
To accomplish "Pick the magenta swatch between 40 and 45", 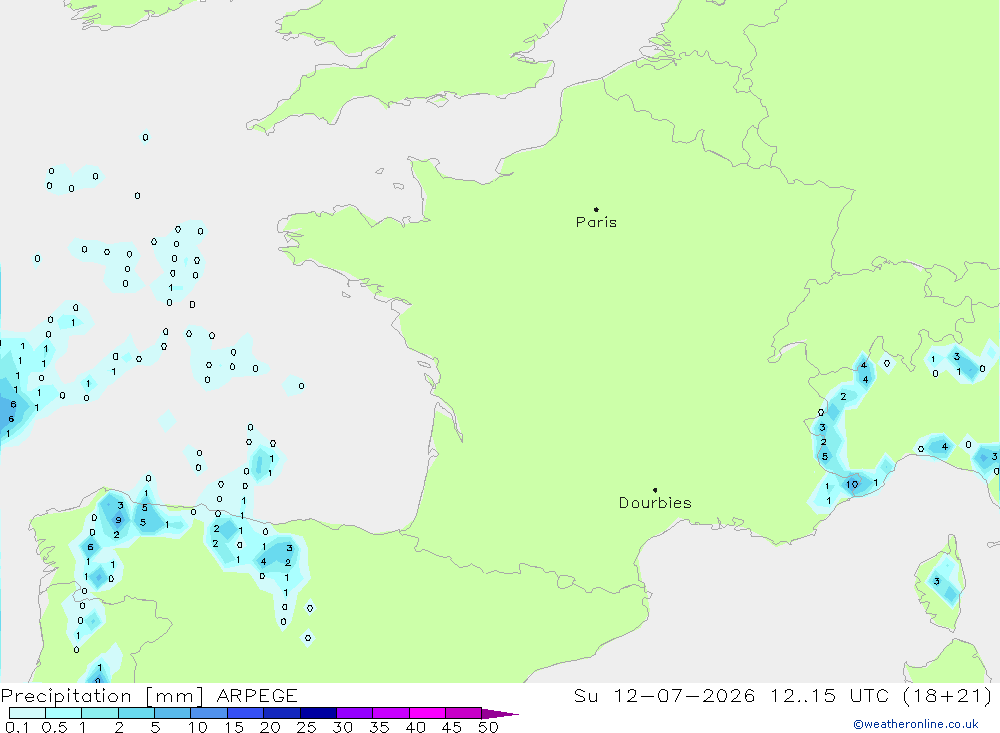I will point(427,713).
